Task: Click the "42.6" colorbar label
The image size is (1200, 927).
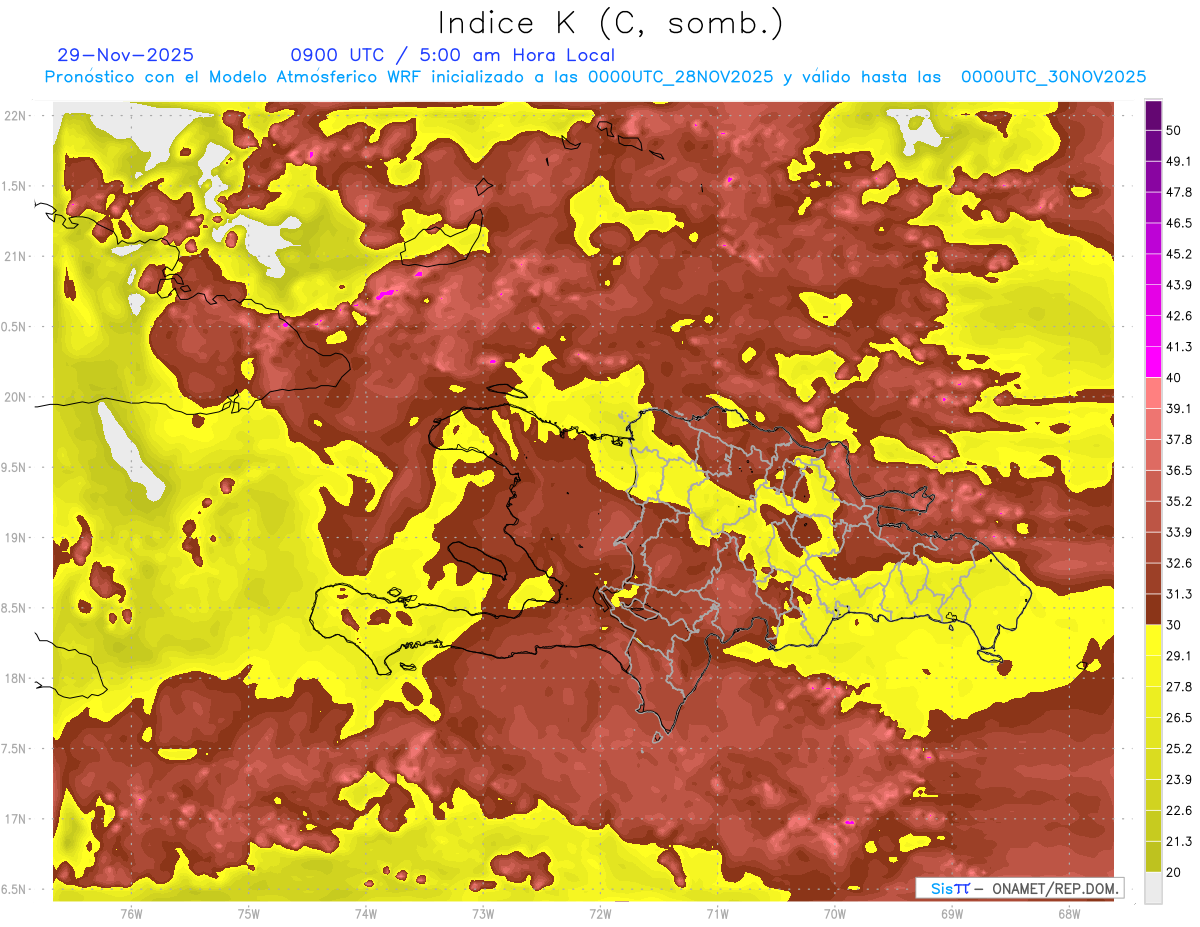Action: point(1179,316)
